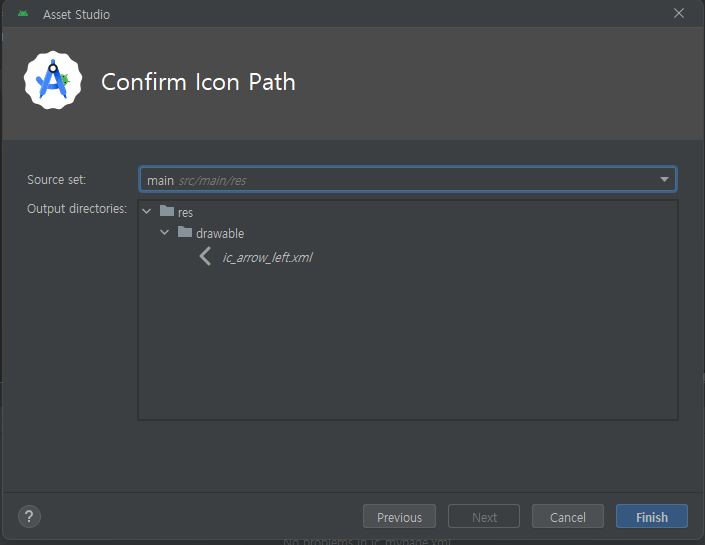Click the disabled Next button
Screen dimensions: 705x545
tap(484, 516)
